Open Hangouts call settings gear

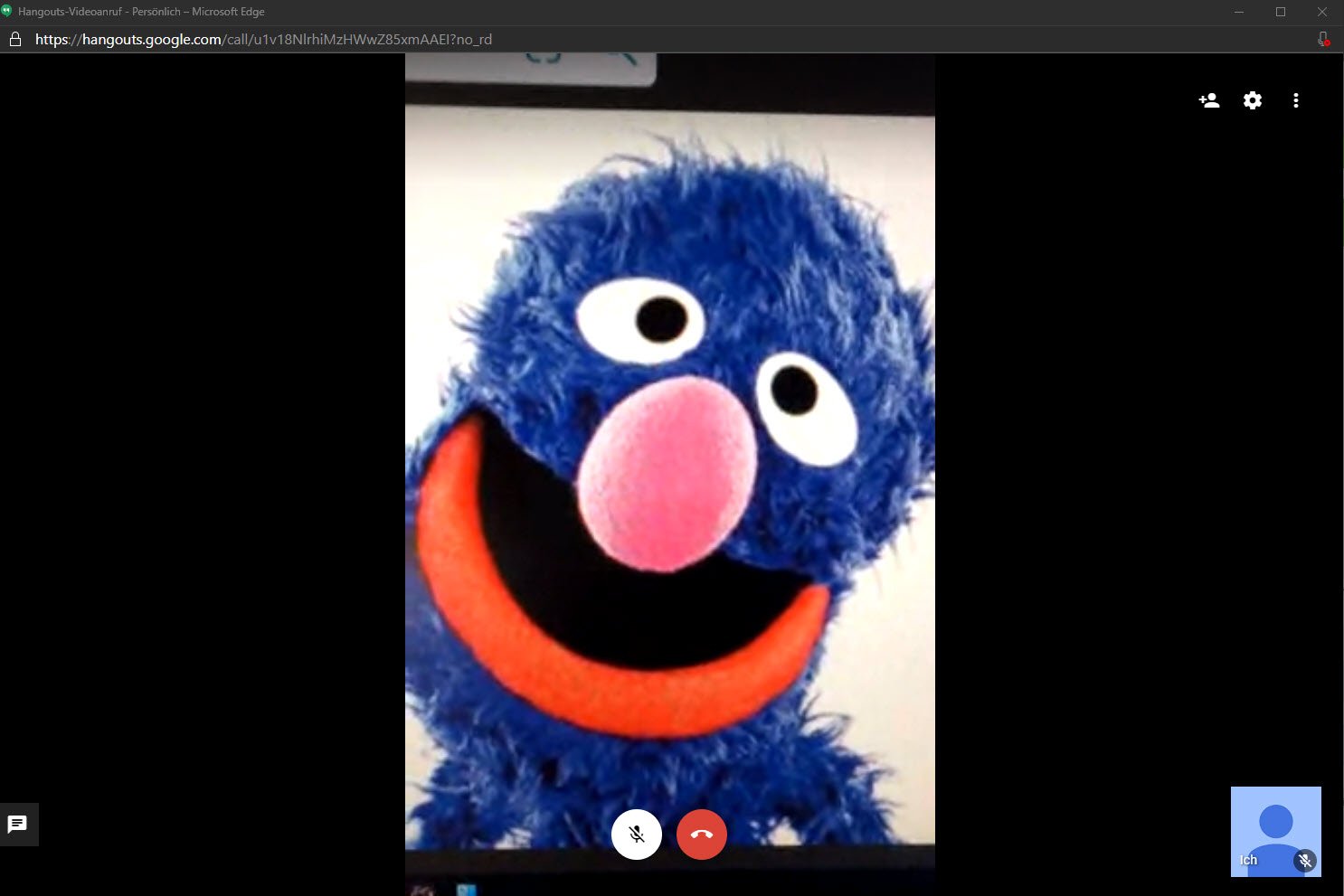[1253, 100]
